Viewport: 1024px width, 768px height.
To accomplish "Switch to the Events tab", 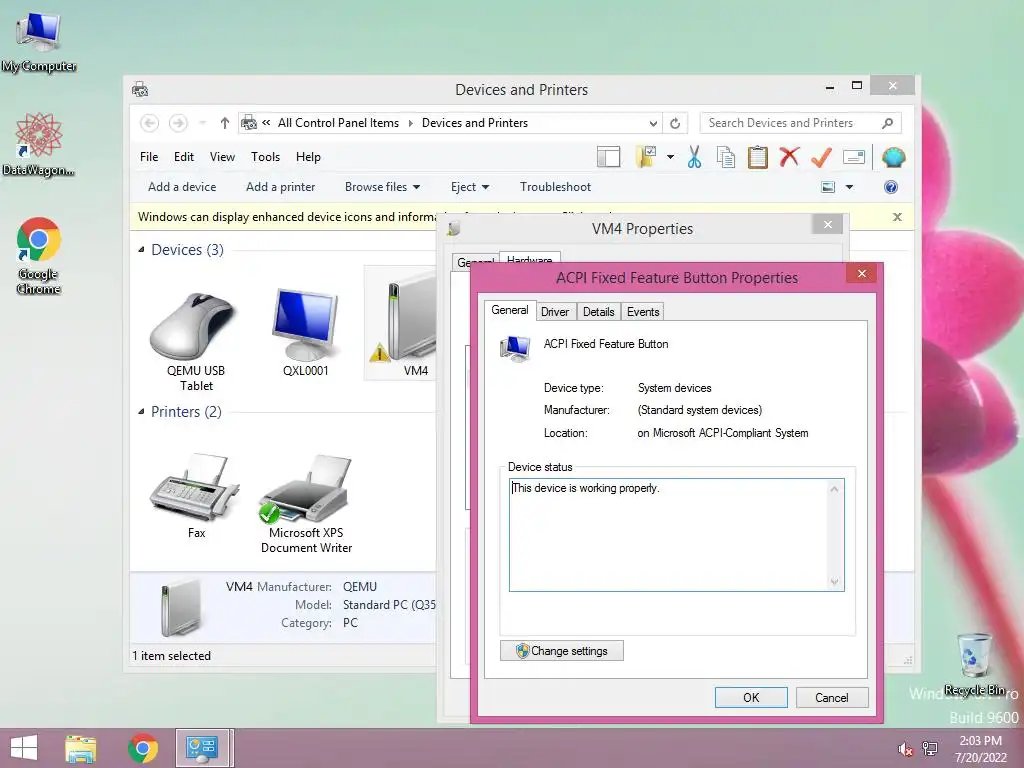I will [x=643, y=312].
